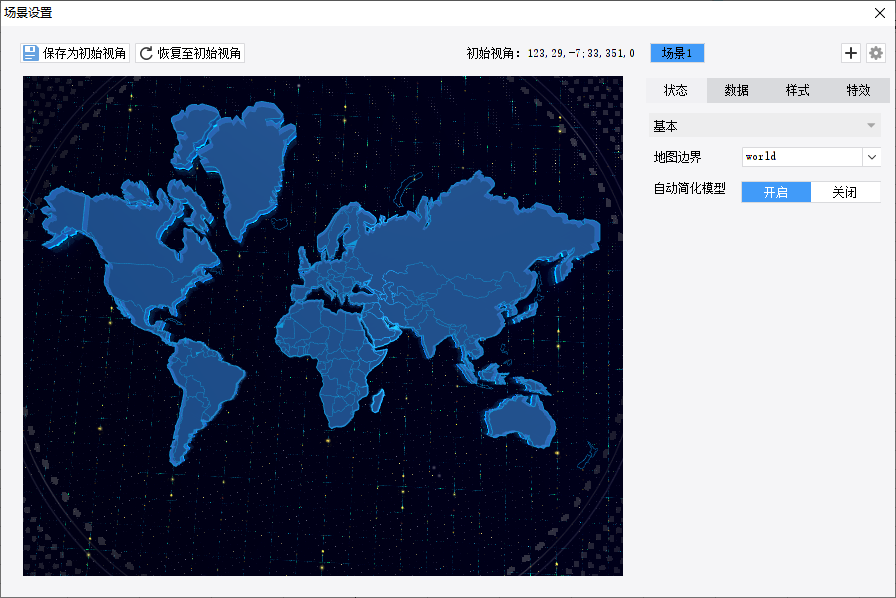Image resolution: width=896 pixels, height=598 pixels.
Task: Close the 场景设置 dialog
Action: (880, 13)
